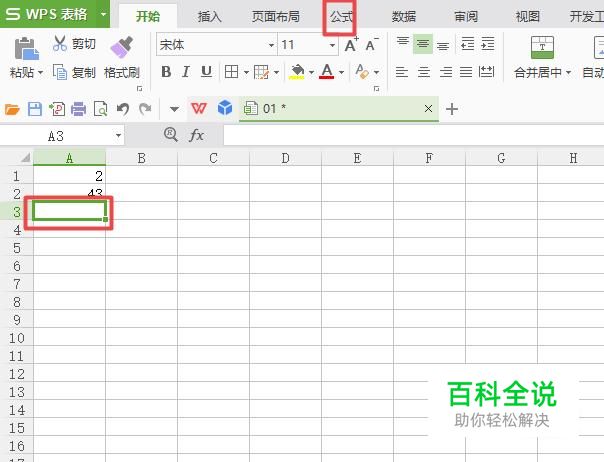Open the font size 11 dropdown
Image resolution: width=604 pixels, height=462 pixels.
point(332,45)
